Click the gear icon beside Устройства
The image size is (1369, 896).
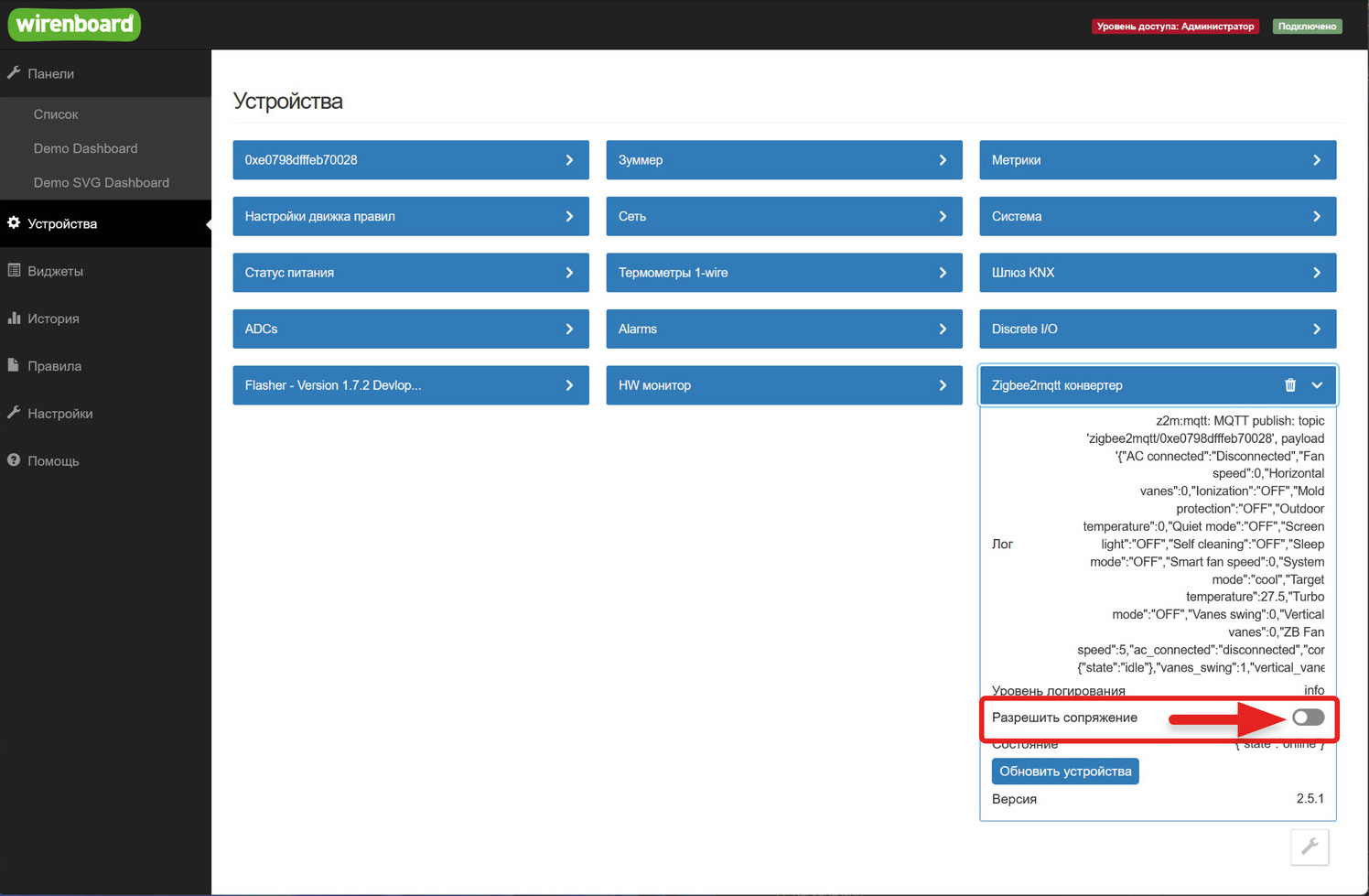click(14, 223)
